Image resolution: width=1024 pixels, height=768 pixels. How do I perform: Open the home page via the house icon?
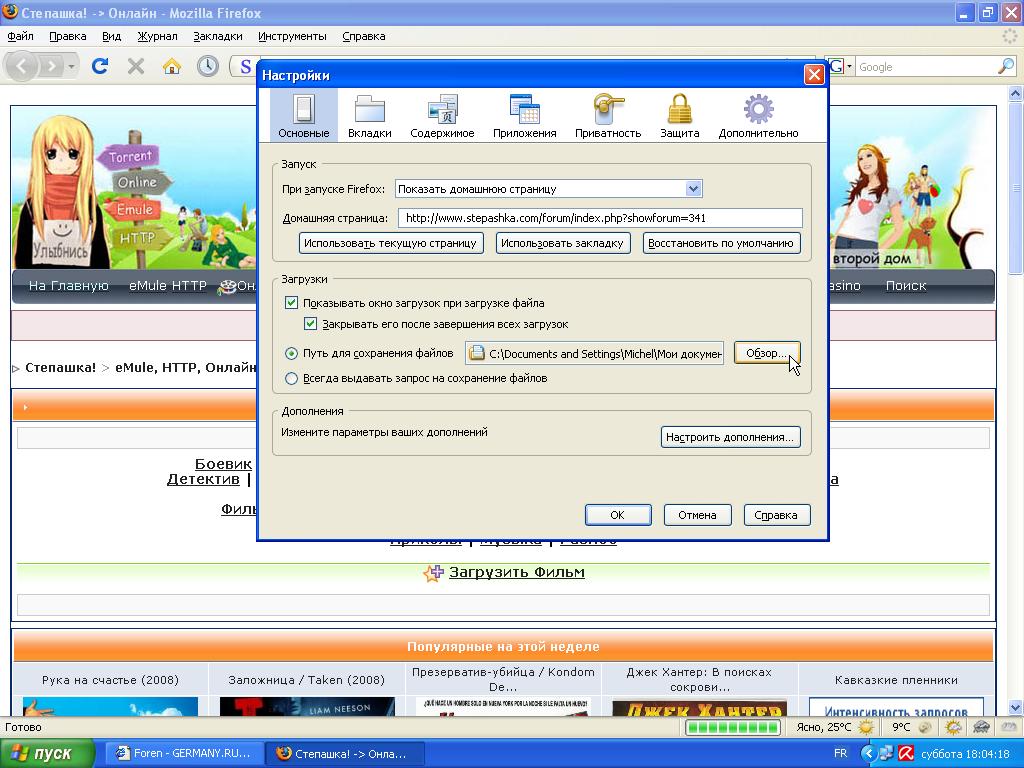pos(172,66)
